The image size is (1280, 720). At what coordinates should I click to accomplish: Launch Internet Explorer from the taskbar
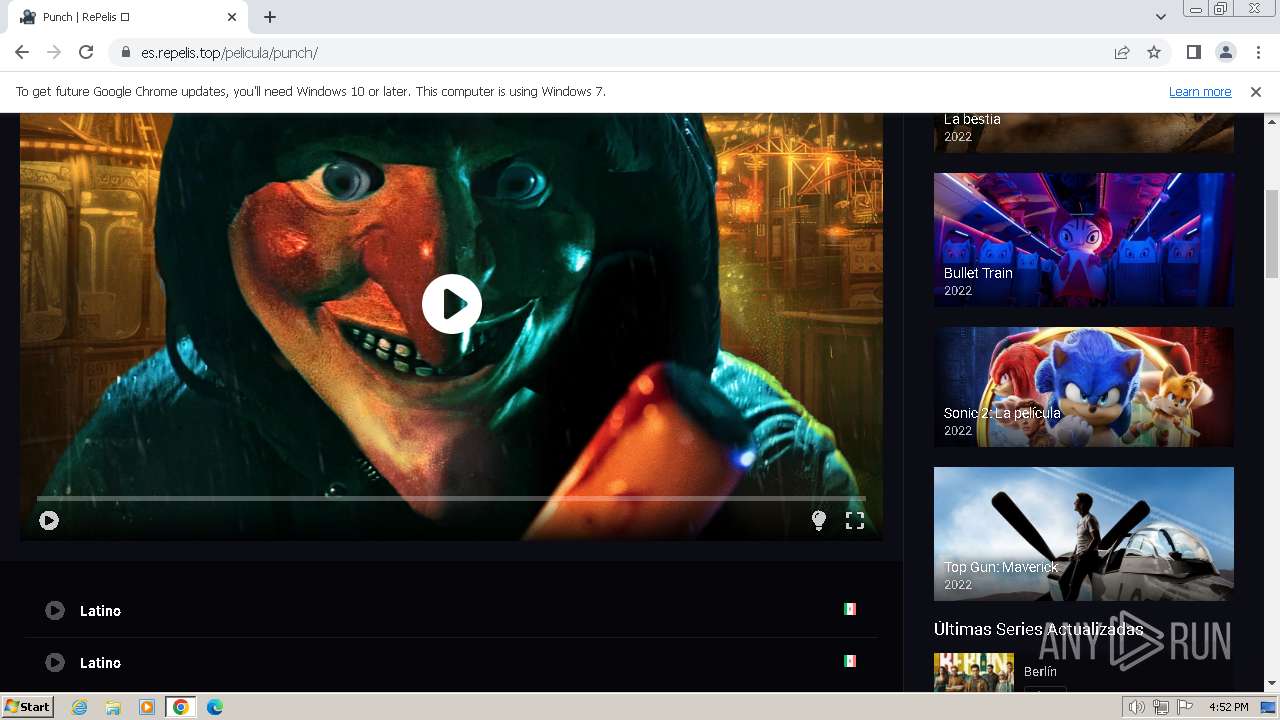pyautogui.click(x=80, y=707)
